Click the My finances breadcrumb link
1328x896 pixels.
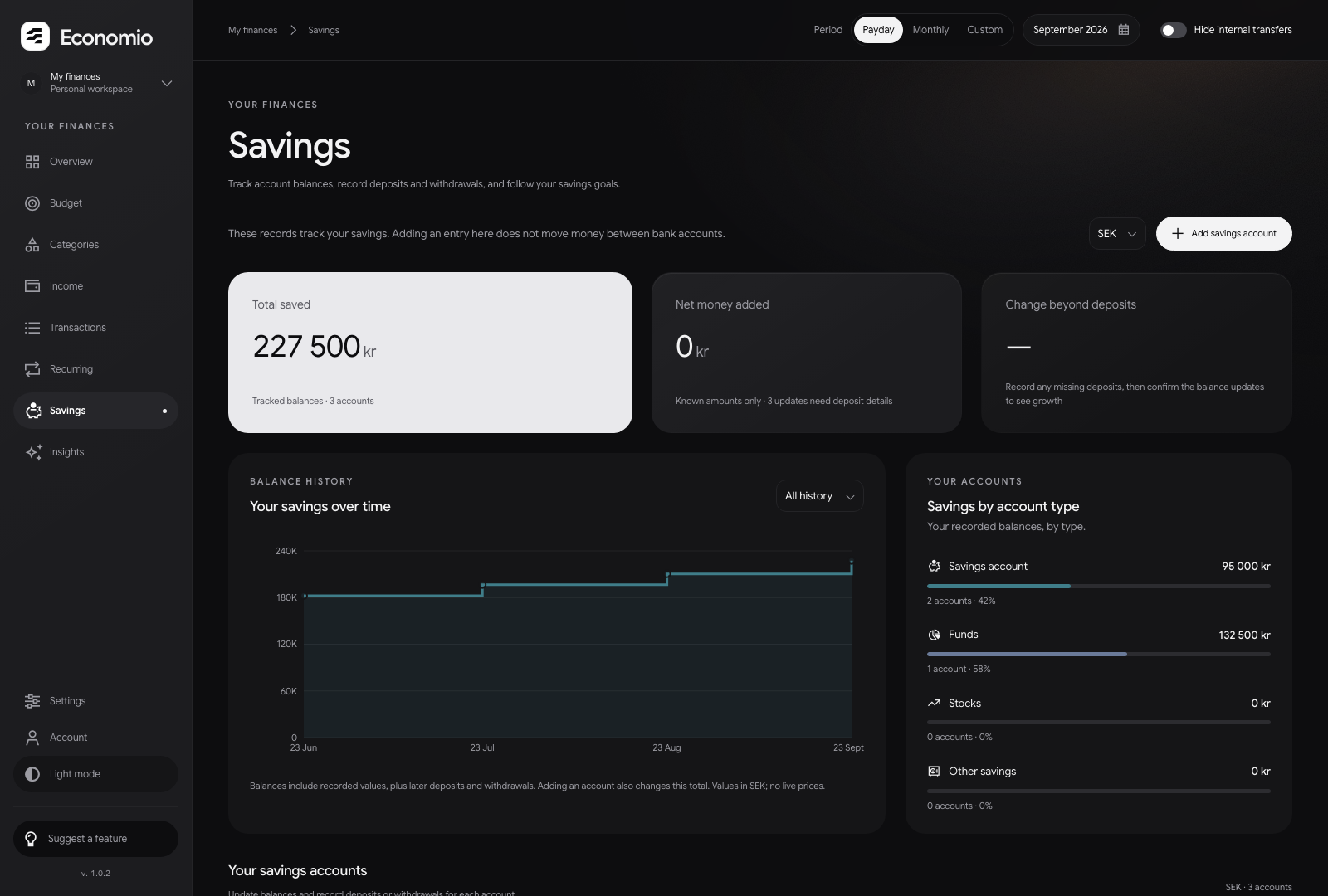[x=253, y=30]
